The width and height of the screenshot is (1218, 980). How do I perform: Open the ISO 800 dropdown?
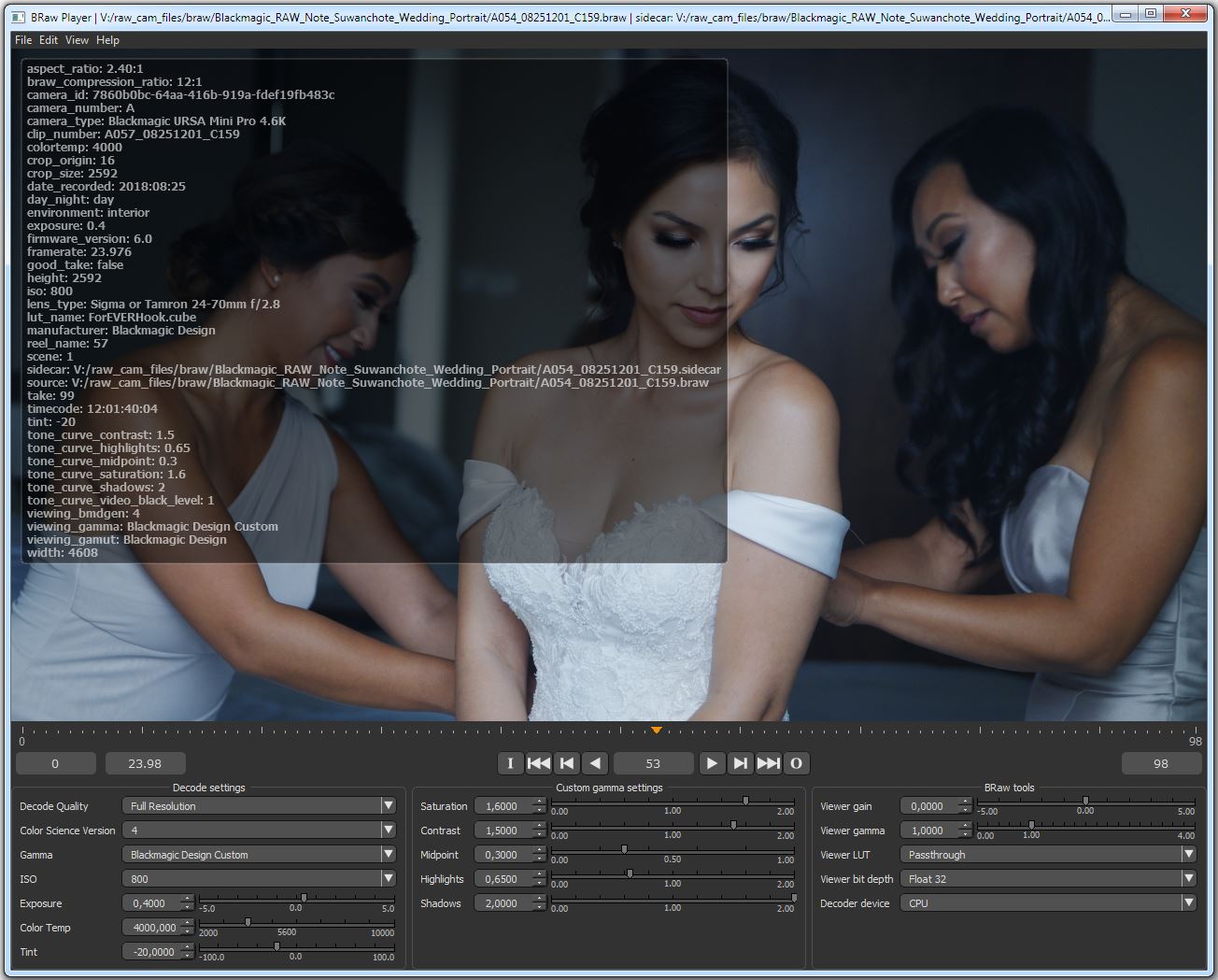point(260,878)
